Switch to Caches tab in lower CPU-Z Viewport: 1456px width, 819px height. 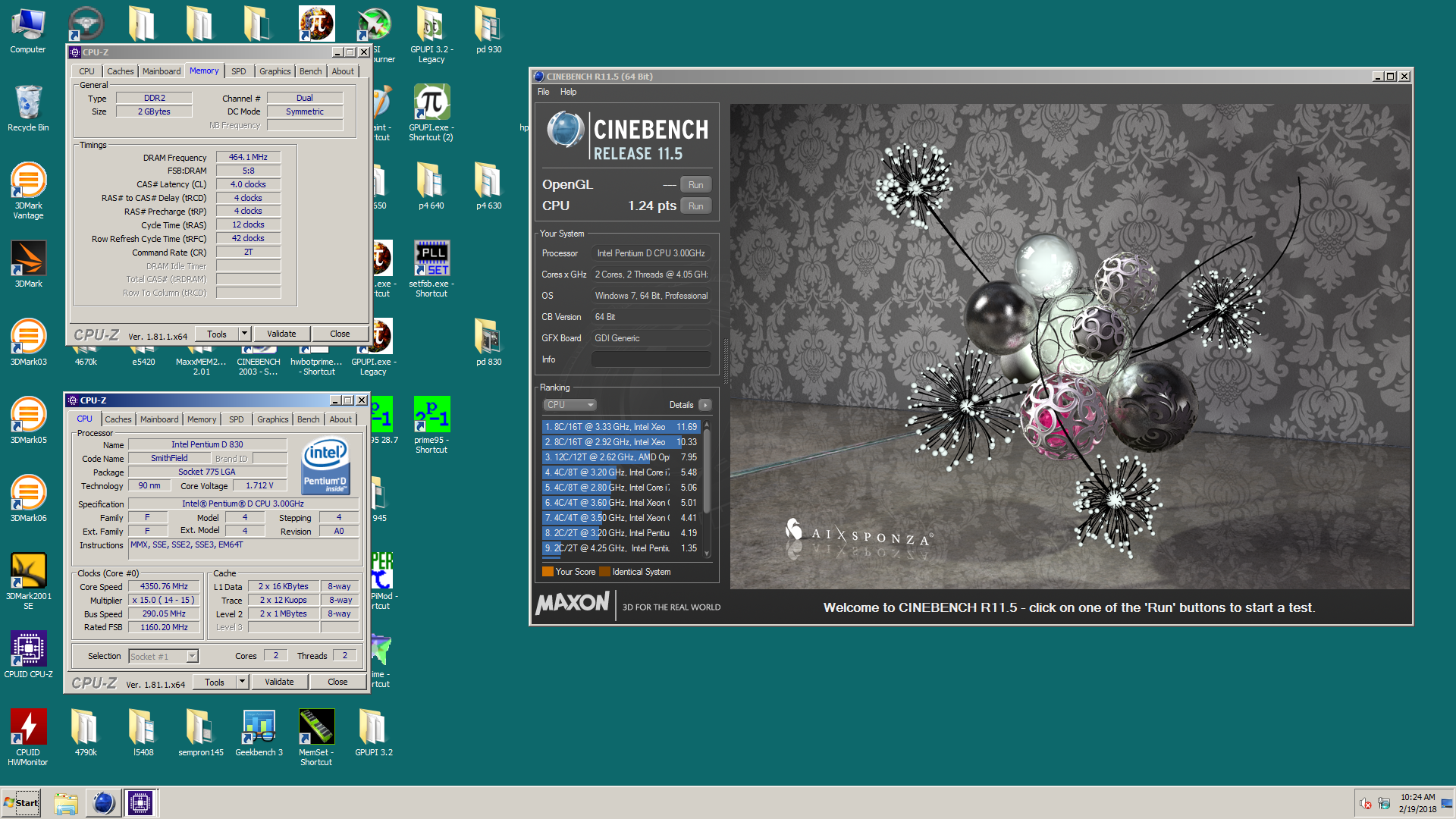(118, 419)
